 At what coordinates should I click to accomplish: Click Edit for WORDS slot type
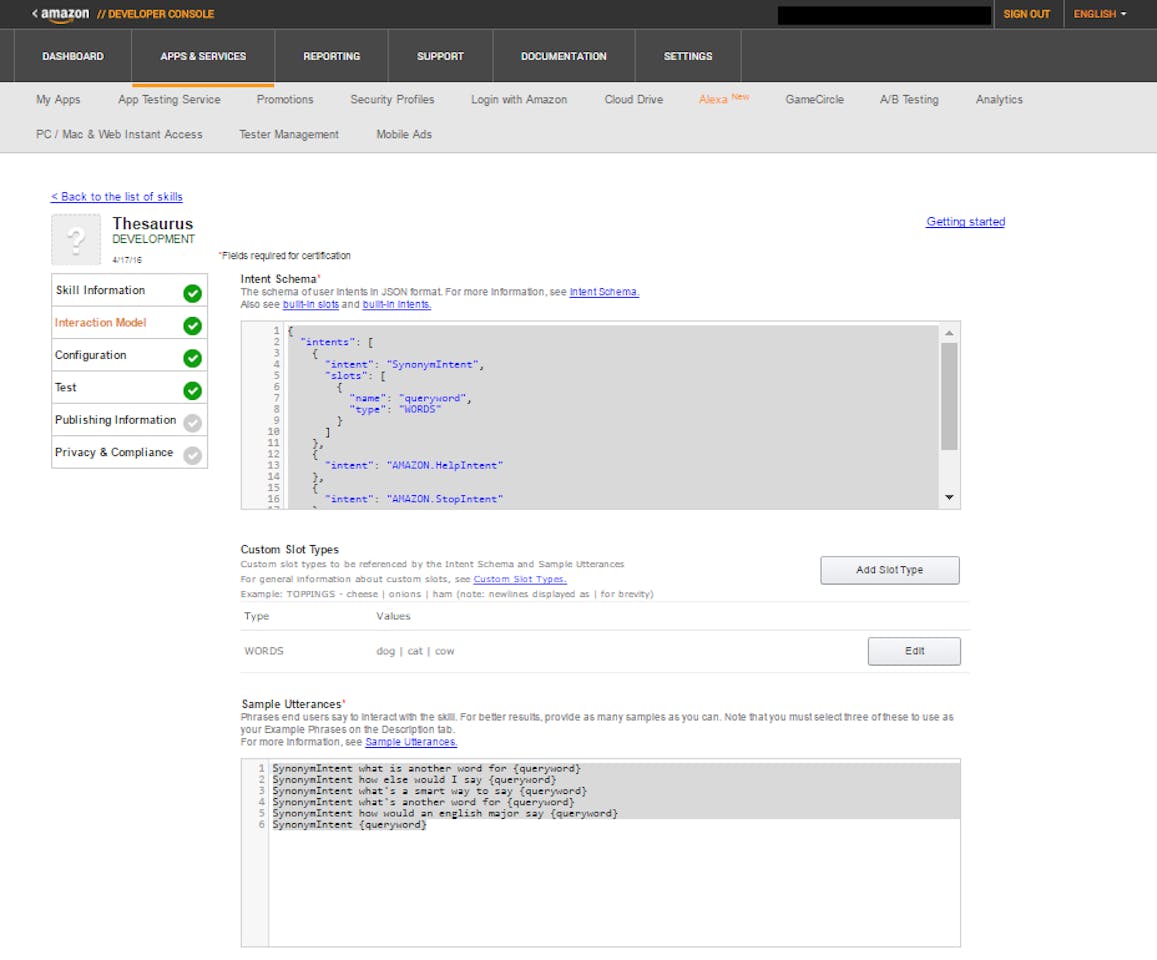[x=914, y=651]
